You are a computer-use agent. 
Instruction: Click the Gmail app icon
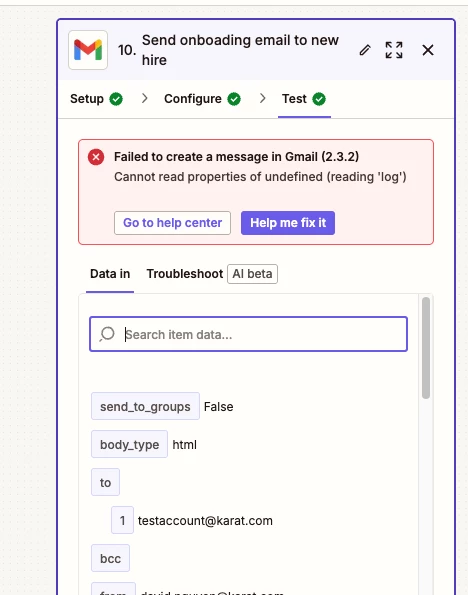[x=88, y=50]
